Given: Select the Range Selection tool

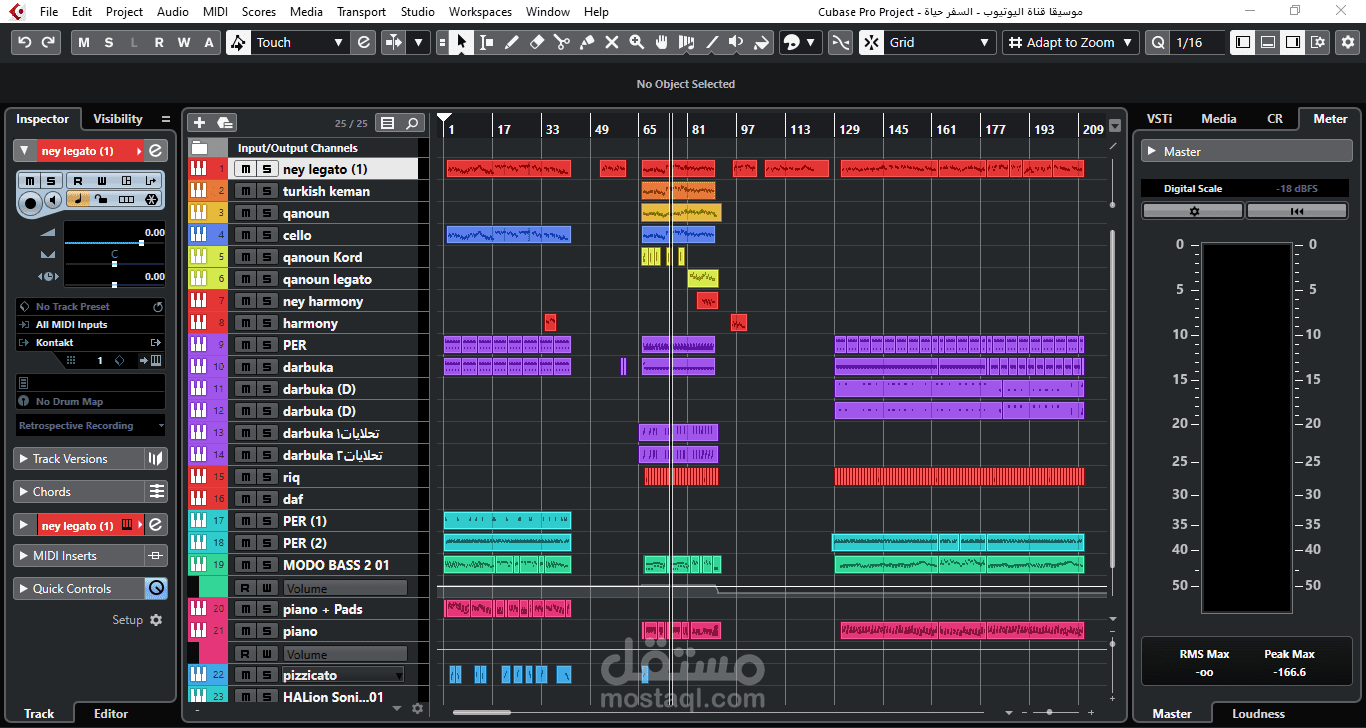Looking at the screenshot, I should [486, 42].
